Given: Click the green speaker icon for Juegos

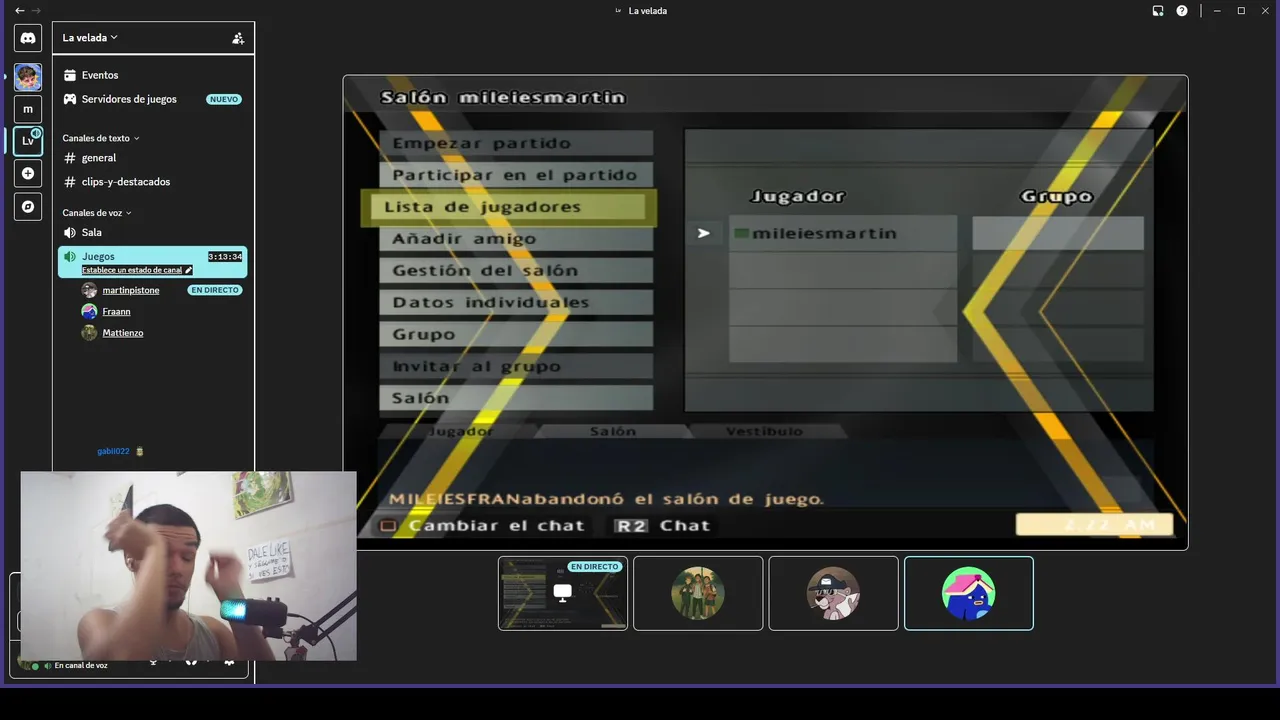Looking at the screenshot, I should pyautogui.click(x=70, y=257).
